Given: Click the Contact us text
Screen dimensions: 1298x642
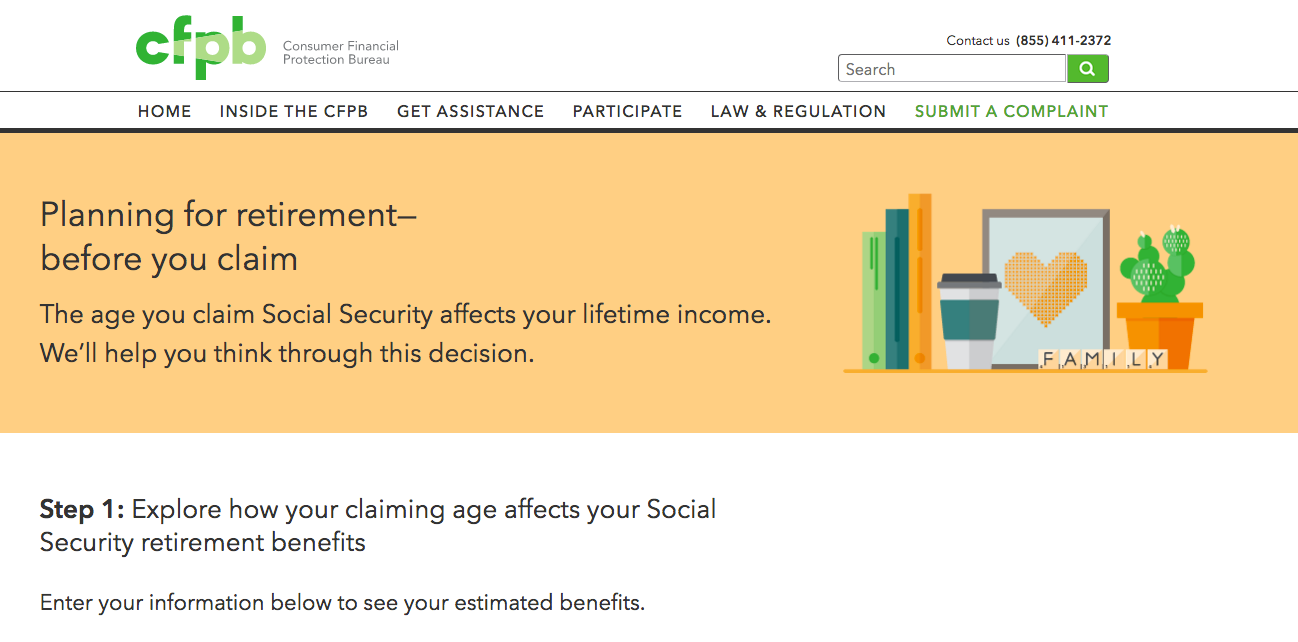Looking at the screenshot, I should 978,41.
